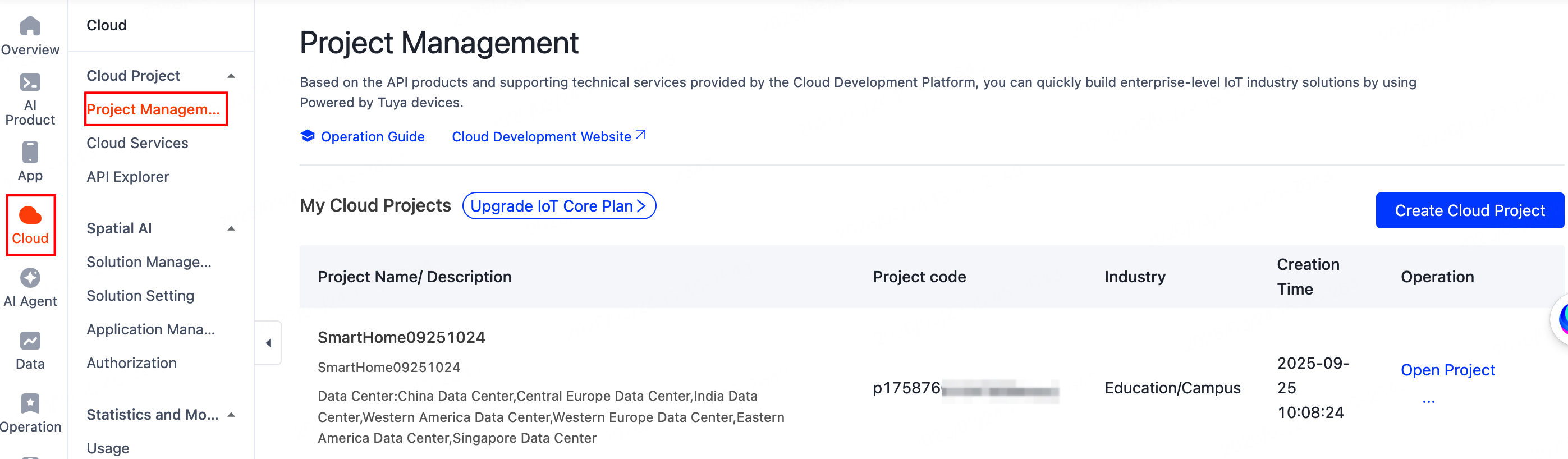
Task: Open the Overview home icon
Action: [30, 26]
